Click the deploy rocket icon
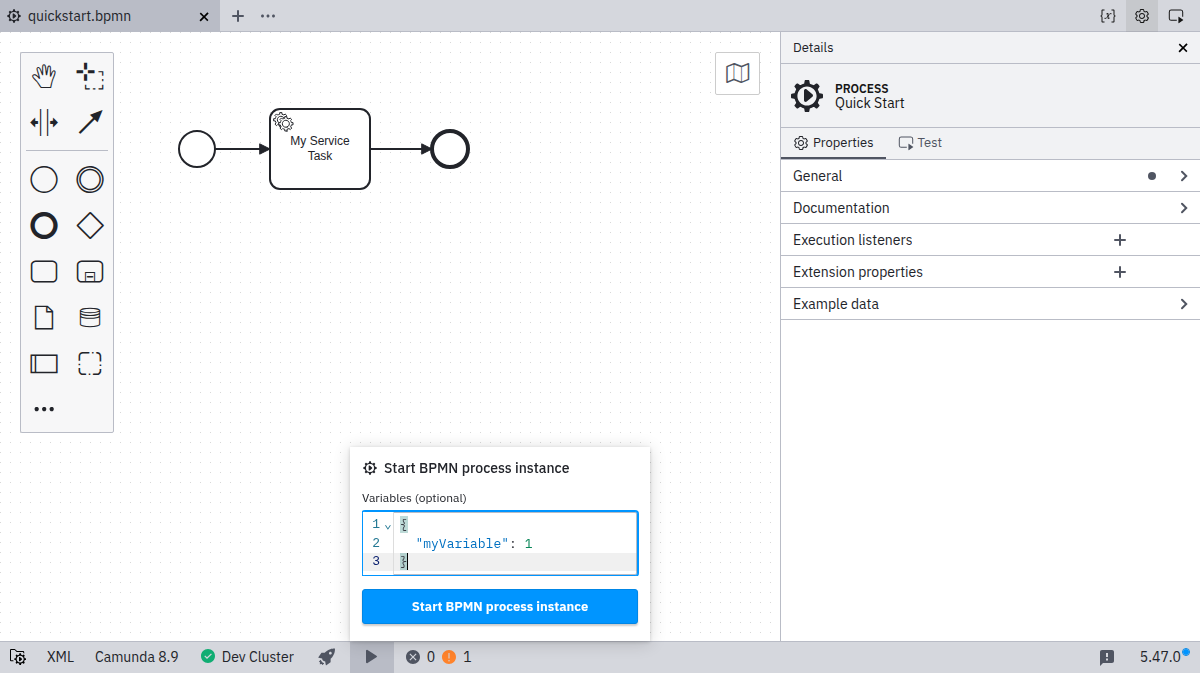Viewport: 1200px width, 673px height. (327, 657)
